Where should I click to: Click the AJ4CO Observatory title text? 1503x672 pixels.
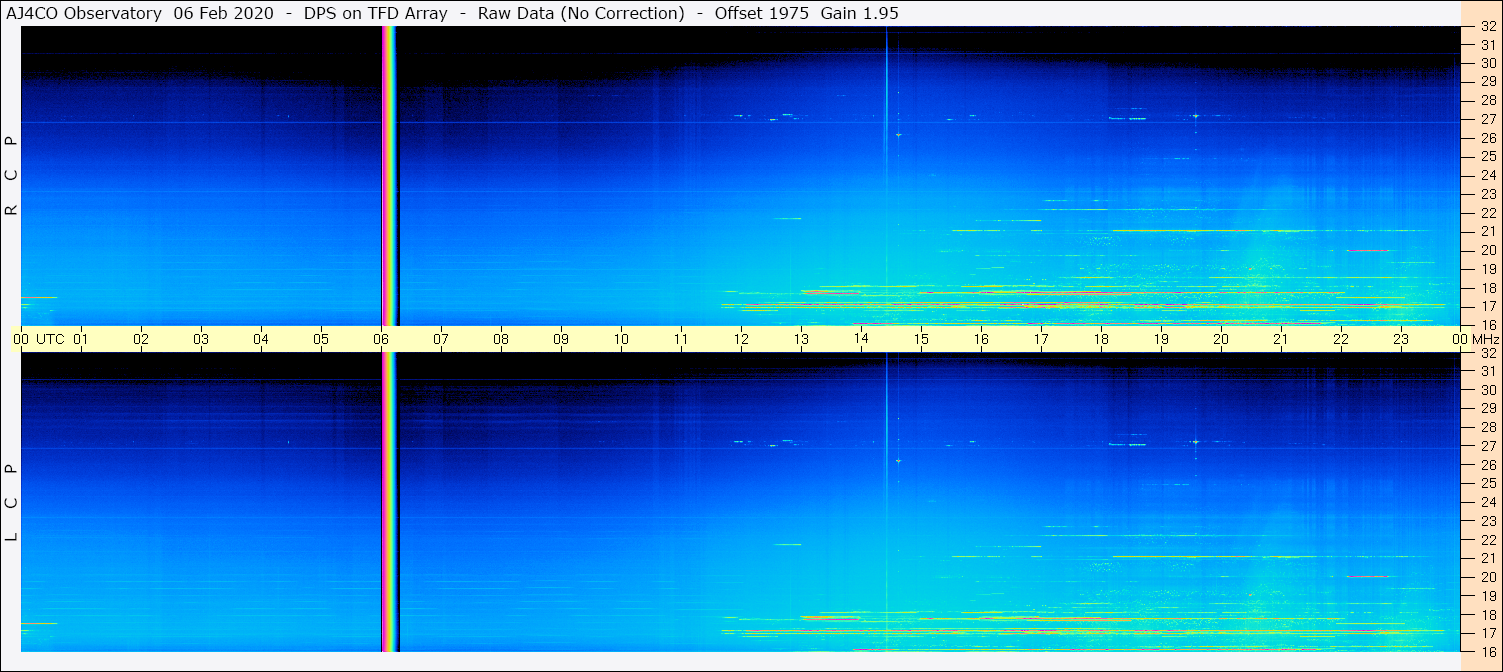coord(90,13)
